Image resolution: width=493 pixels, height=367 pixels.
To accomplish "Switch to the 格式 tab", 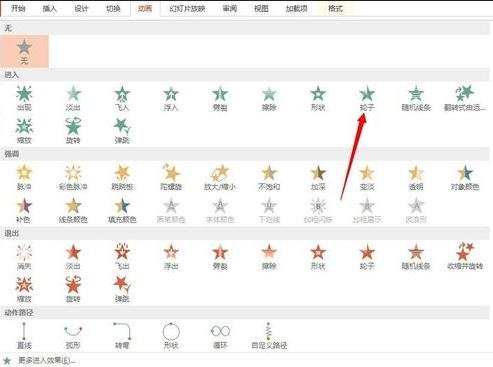I will 335,9.
